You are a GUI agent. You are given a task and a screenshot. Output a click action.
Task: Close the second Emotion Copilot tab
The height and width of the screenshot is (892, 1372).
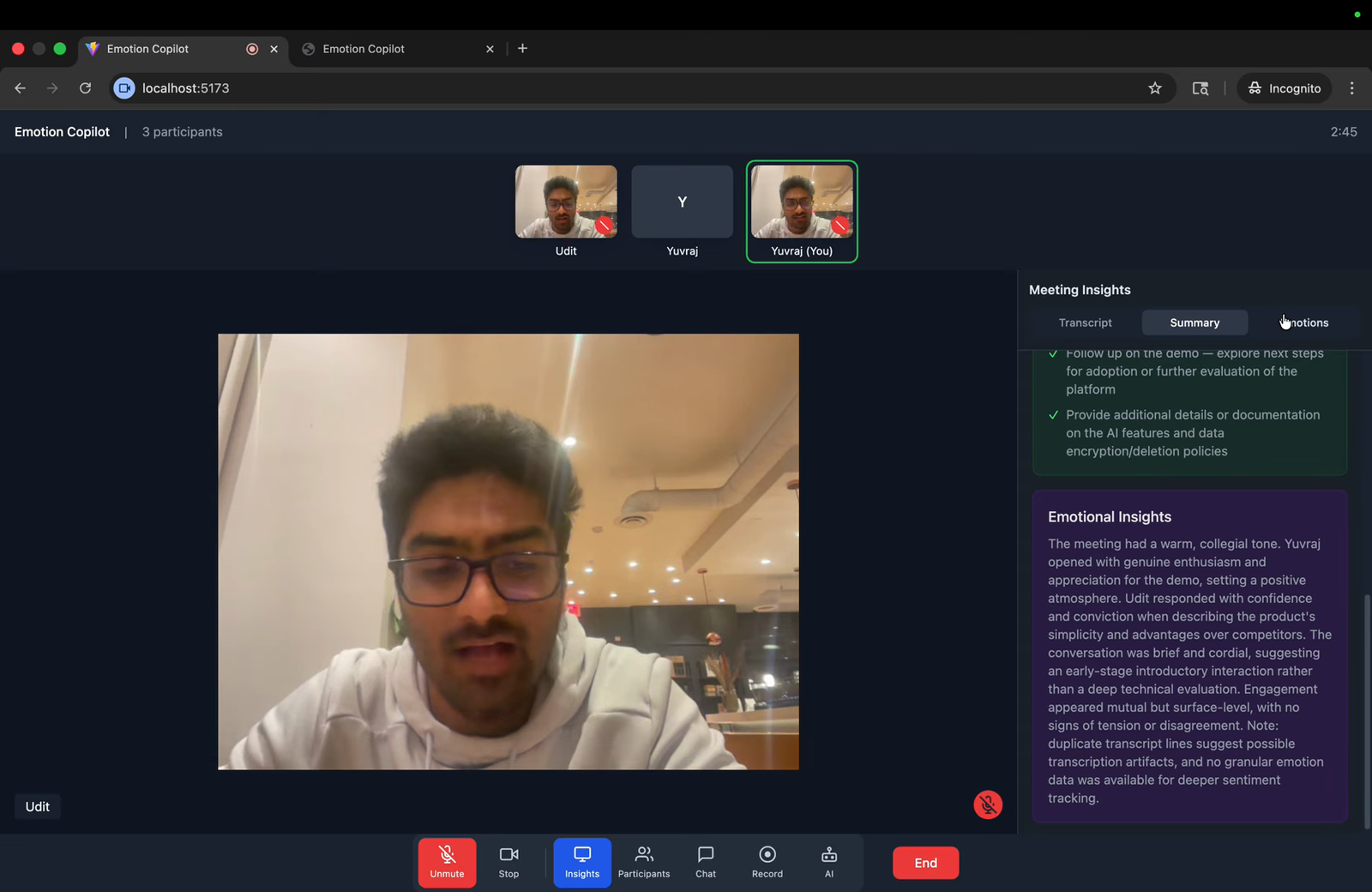pyautogui.click(x=490, y=49)
